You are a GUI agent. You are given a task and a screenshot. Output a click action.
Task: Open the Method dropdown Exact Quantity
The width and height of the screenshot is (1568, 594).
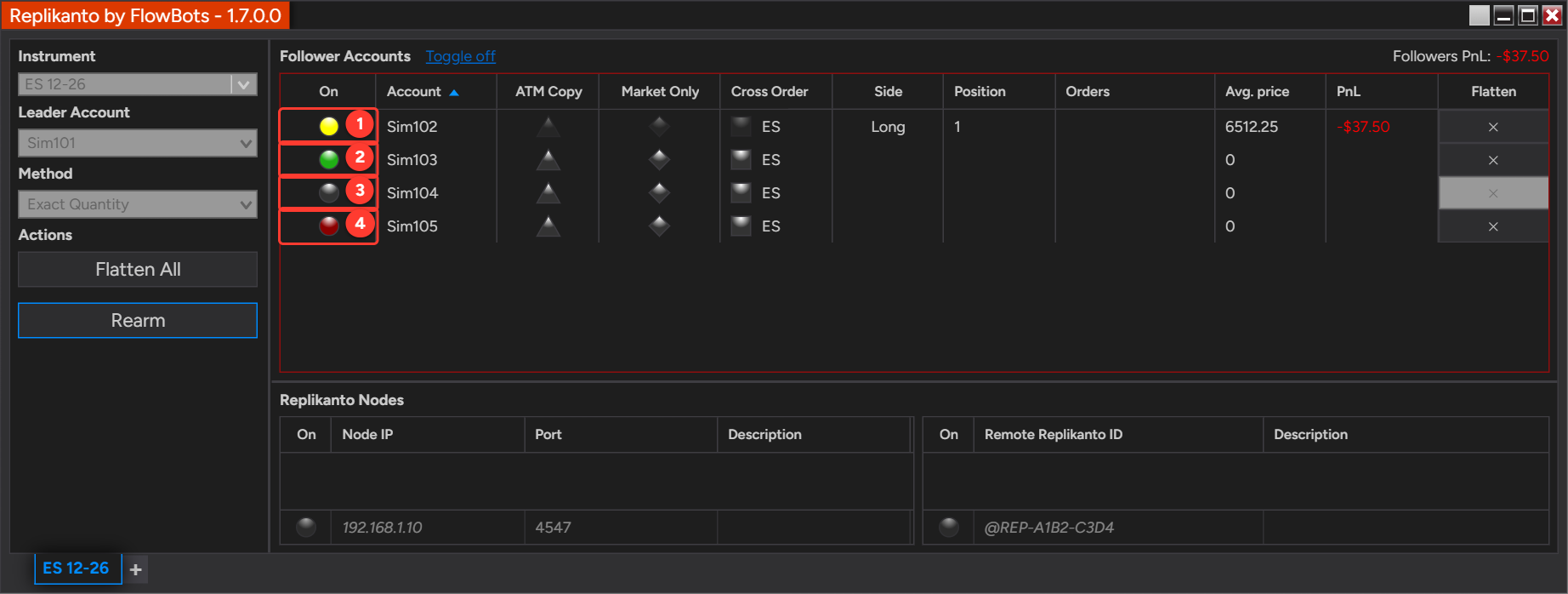pyautogui.click(x=138, y=204)
